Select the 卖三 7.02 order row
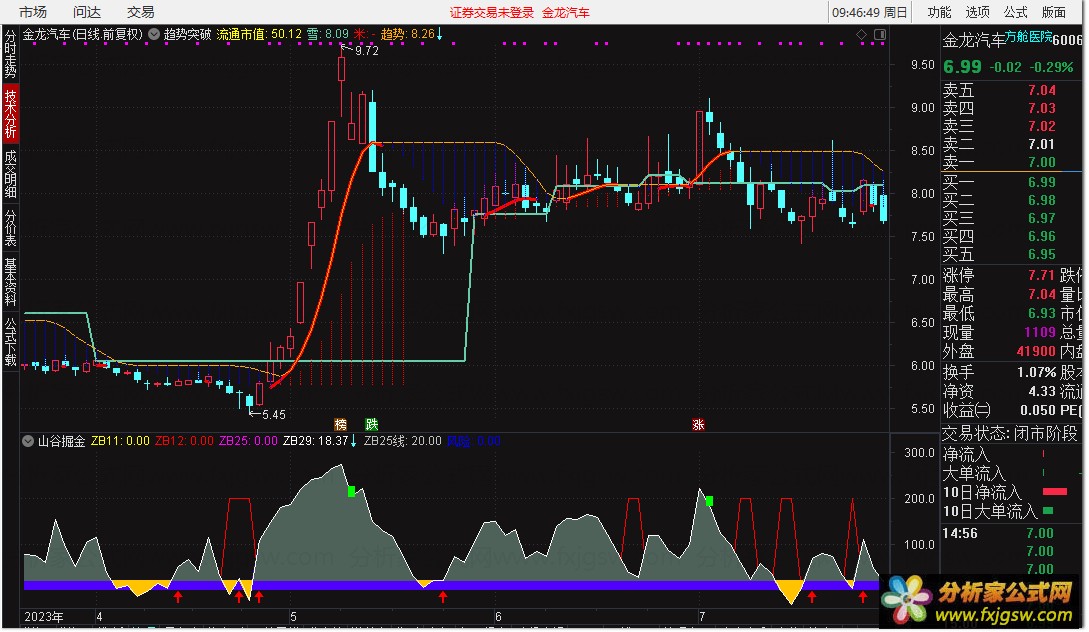Image resolution: width=1089 pixels, height=632 pixels. (x=1011, y=126)
